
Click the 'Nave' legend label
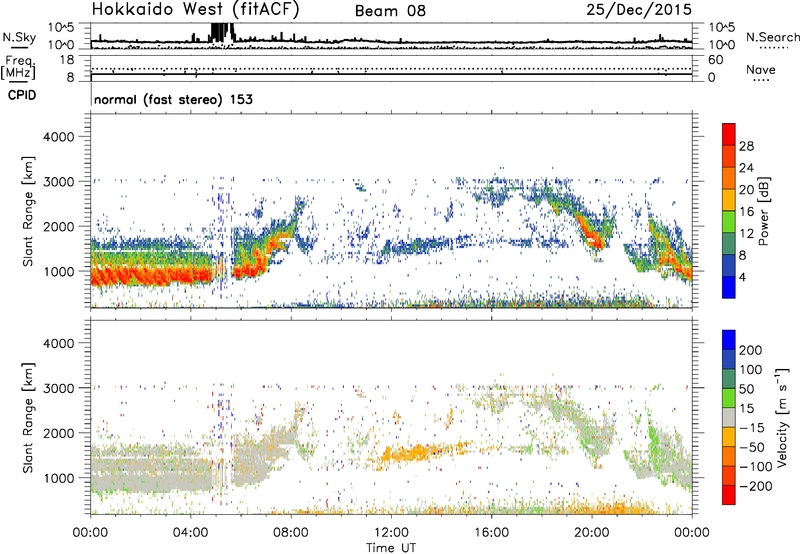[760, 69]
